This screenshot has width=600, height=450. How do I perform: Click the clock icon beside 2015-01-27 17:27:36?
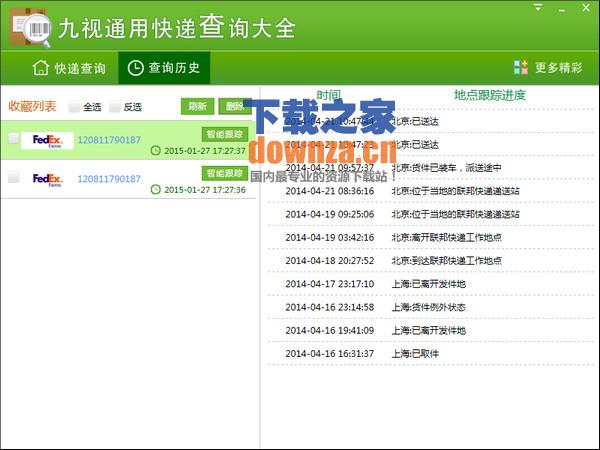(155, 189)
